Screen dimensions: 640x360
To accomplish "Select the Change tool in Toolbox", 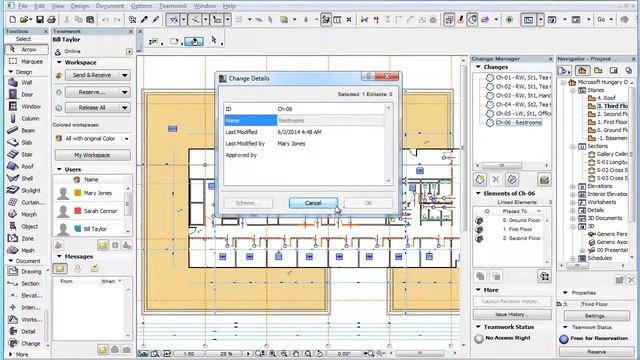I will 26,344.
